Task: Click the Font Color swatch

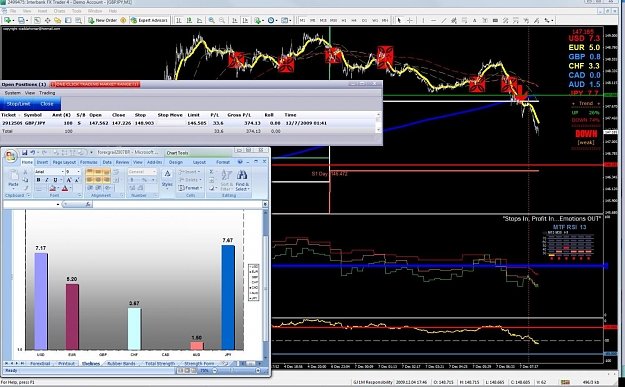Action: 65,188
